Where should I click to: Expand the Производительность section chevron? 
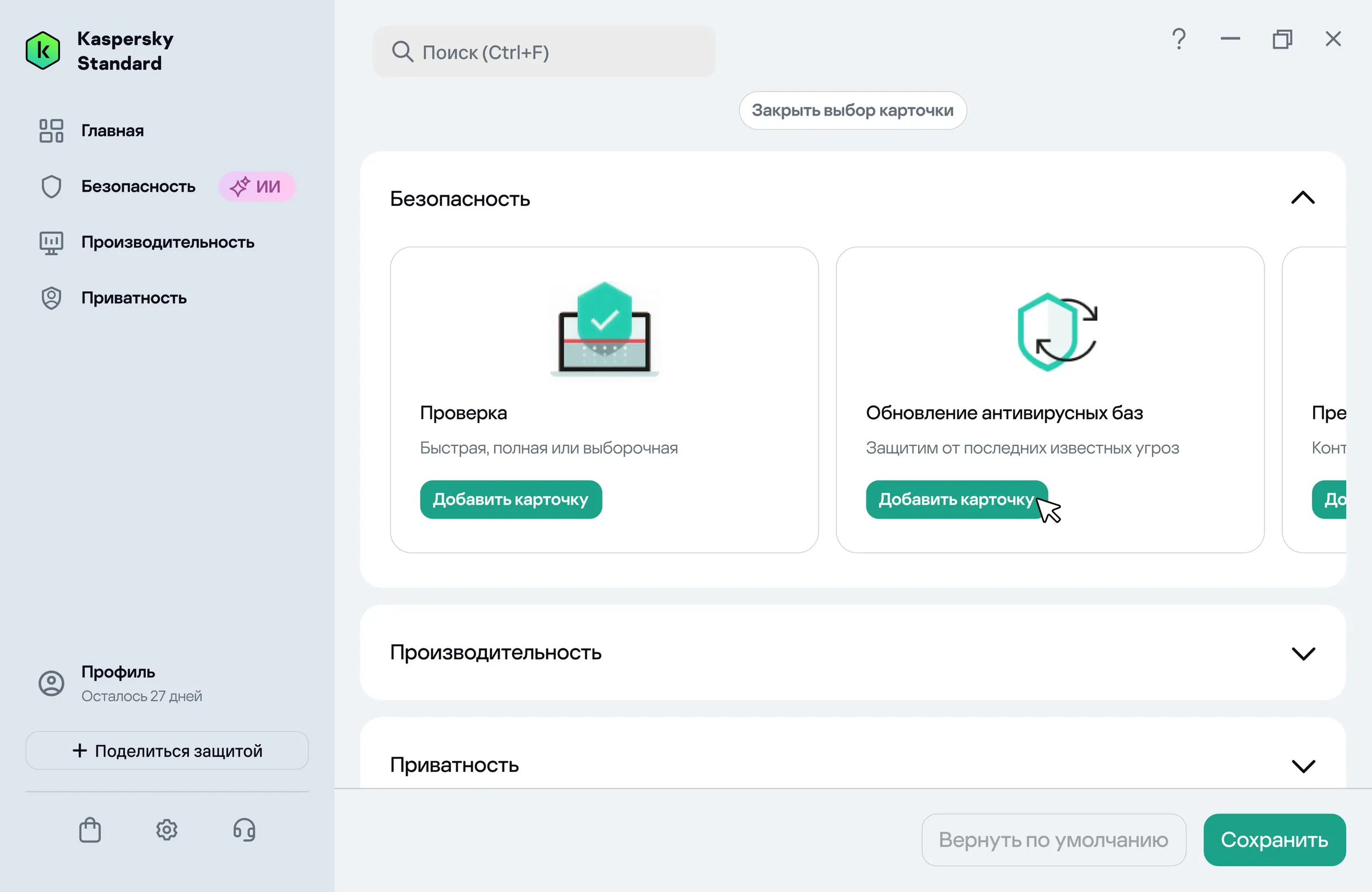(1303, 654)
